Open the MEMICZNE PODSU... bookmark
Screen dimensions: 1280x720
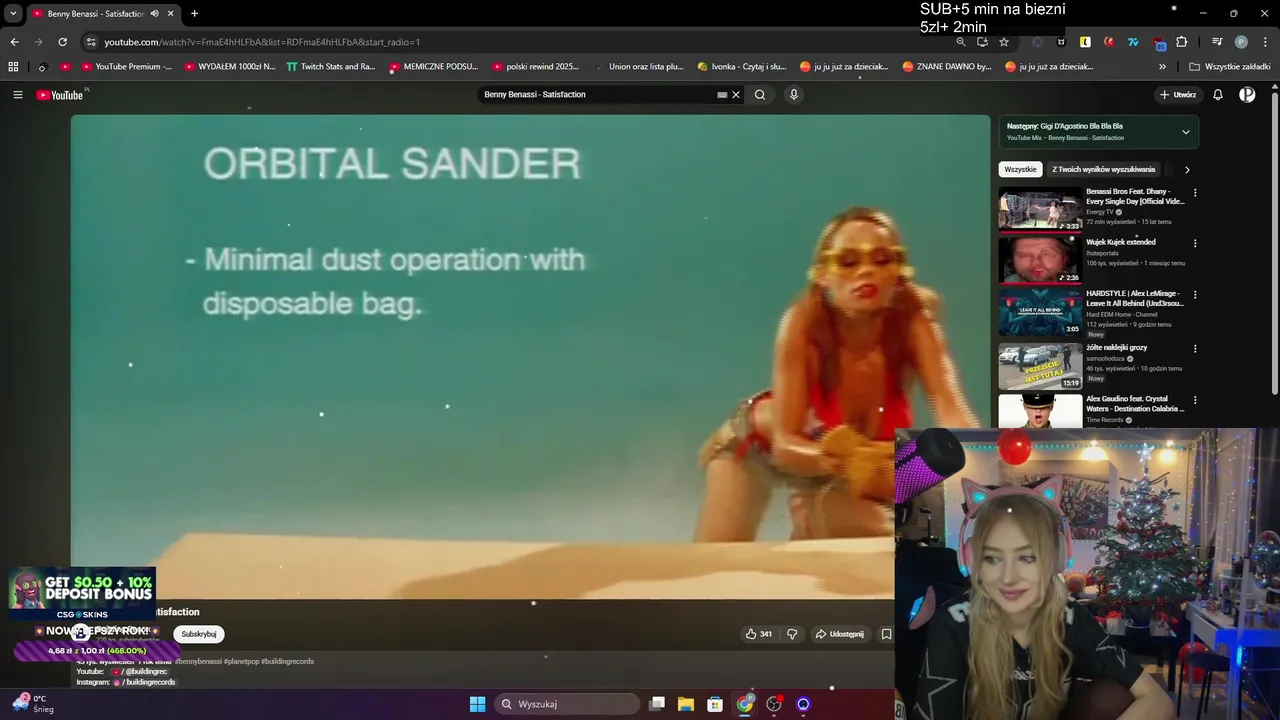(x=434, y=67)
